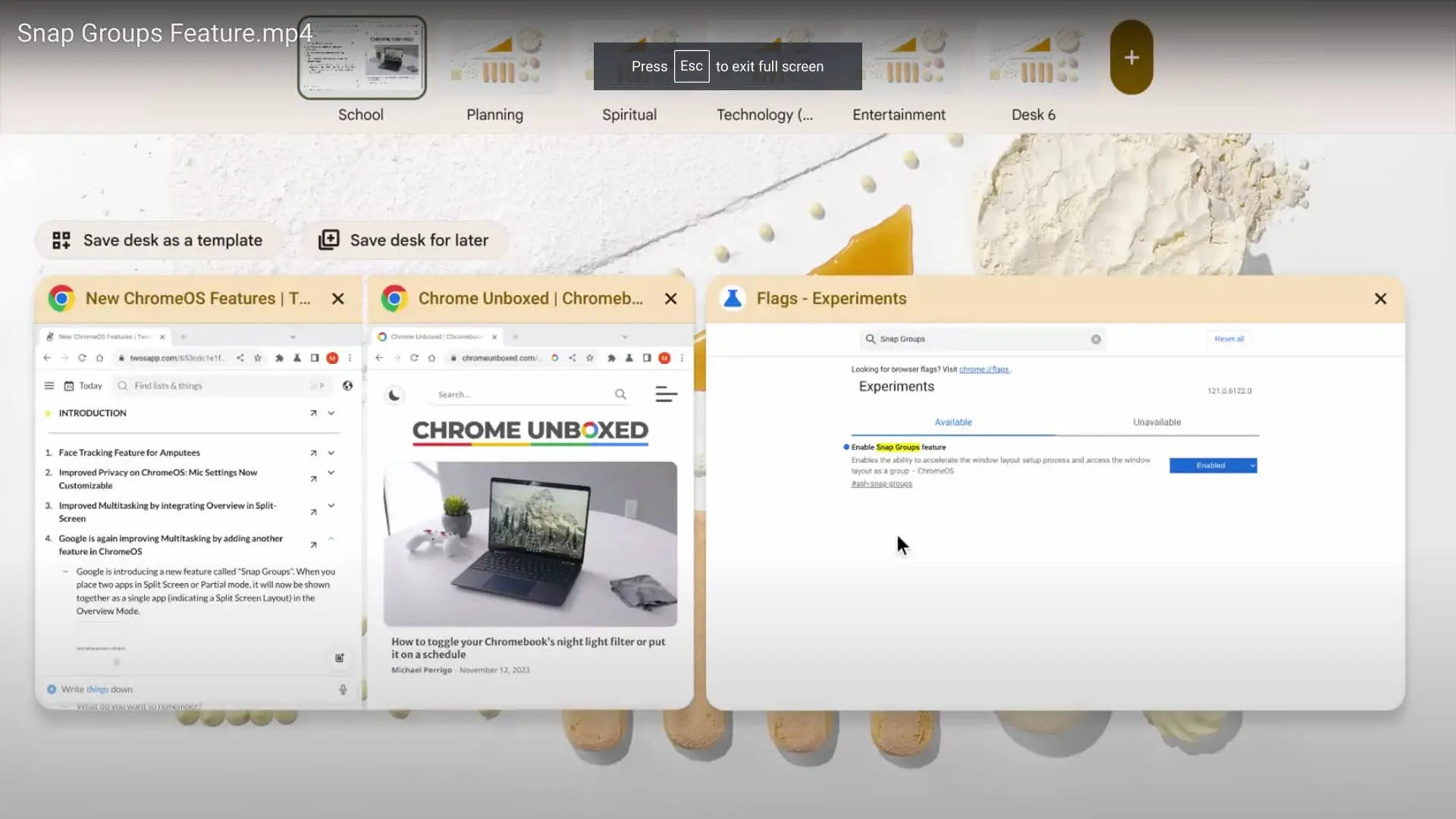The image size is (1456, 819).
Task: Open the chrome://flags link
Action: pos(984,369)
